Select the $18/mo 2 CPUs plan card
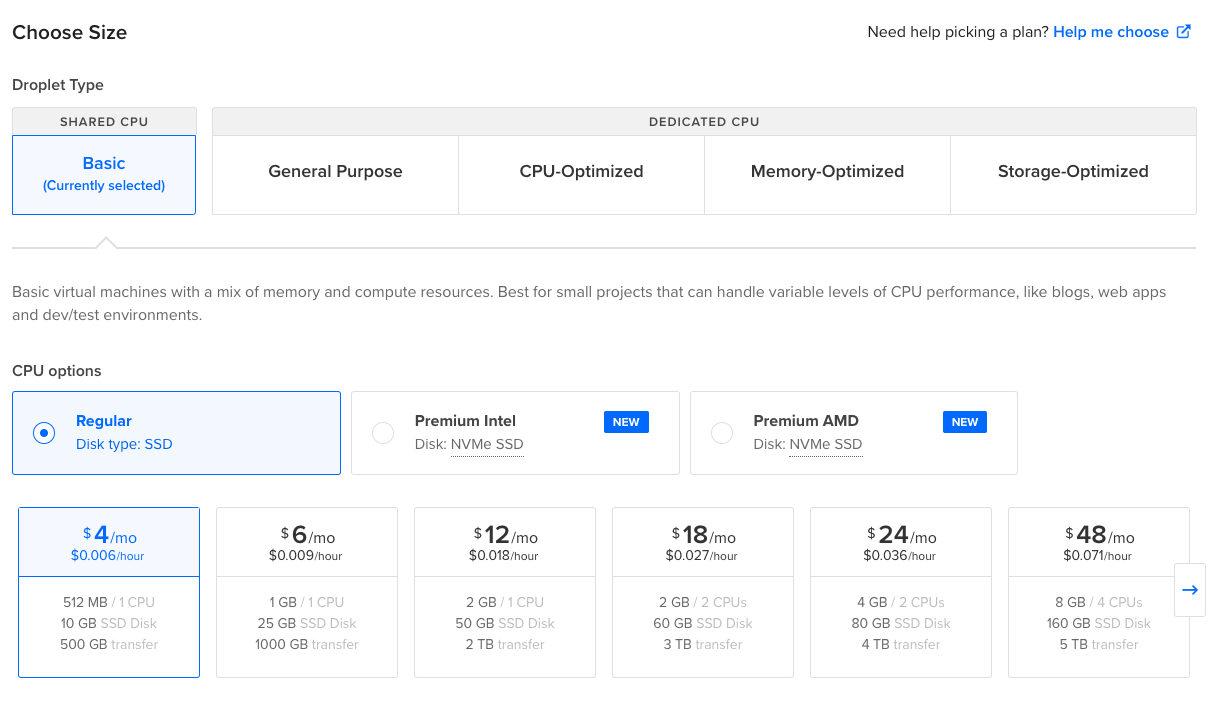The width and height of the screenshot is (1214, 706). click(x=703, y=592)
